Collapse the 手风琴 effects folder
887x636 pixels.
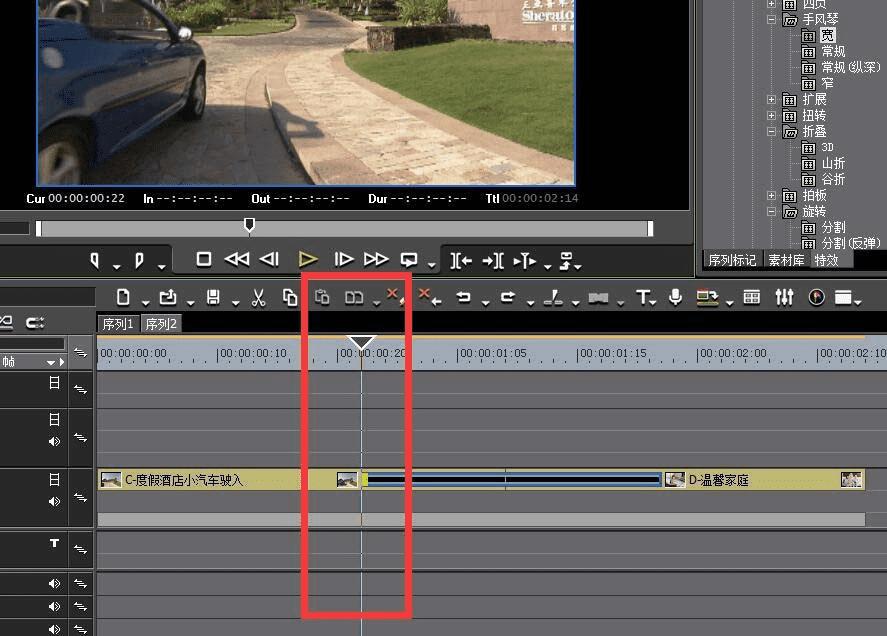[771, 19]
